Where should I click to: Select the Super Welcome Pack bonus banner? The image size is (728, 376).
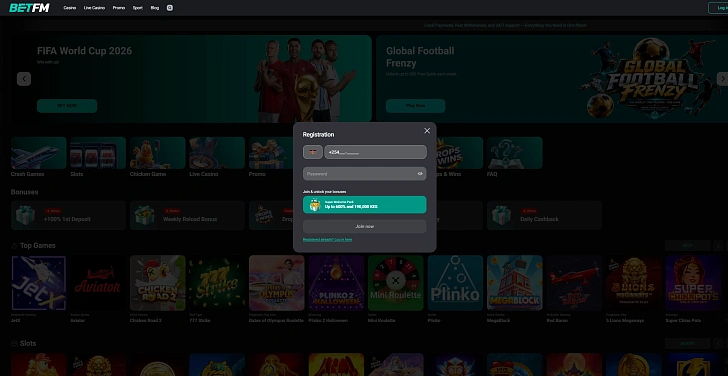click(x=364, y=205)
